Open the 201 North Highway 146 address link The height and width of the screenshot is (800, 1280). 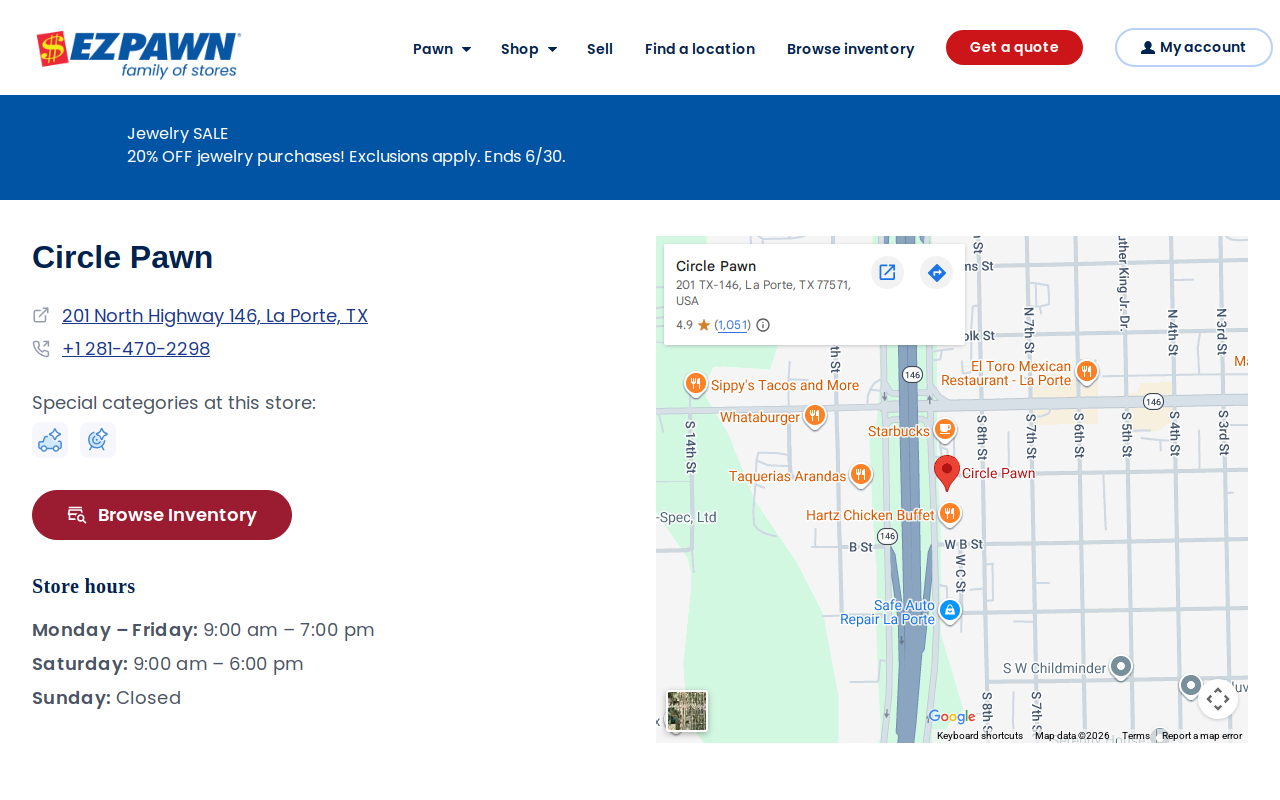[215, 315]
